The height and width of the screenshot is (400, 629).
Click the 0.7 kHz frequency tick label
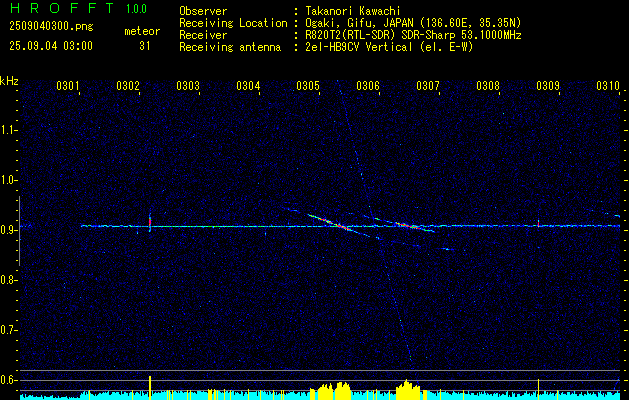coord(7,330)
